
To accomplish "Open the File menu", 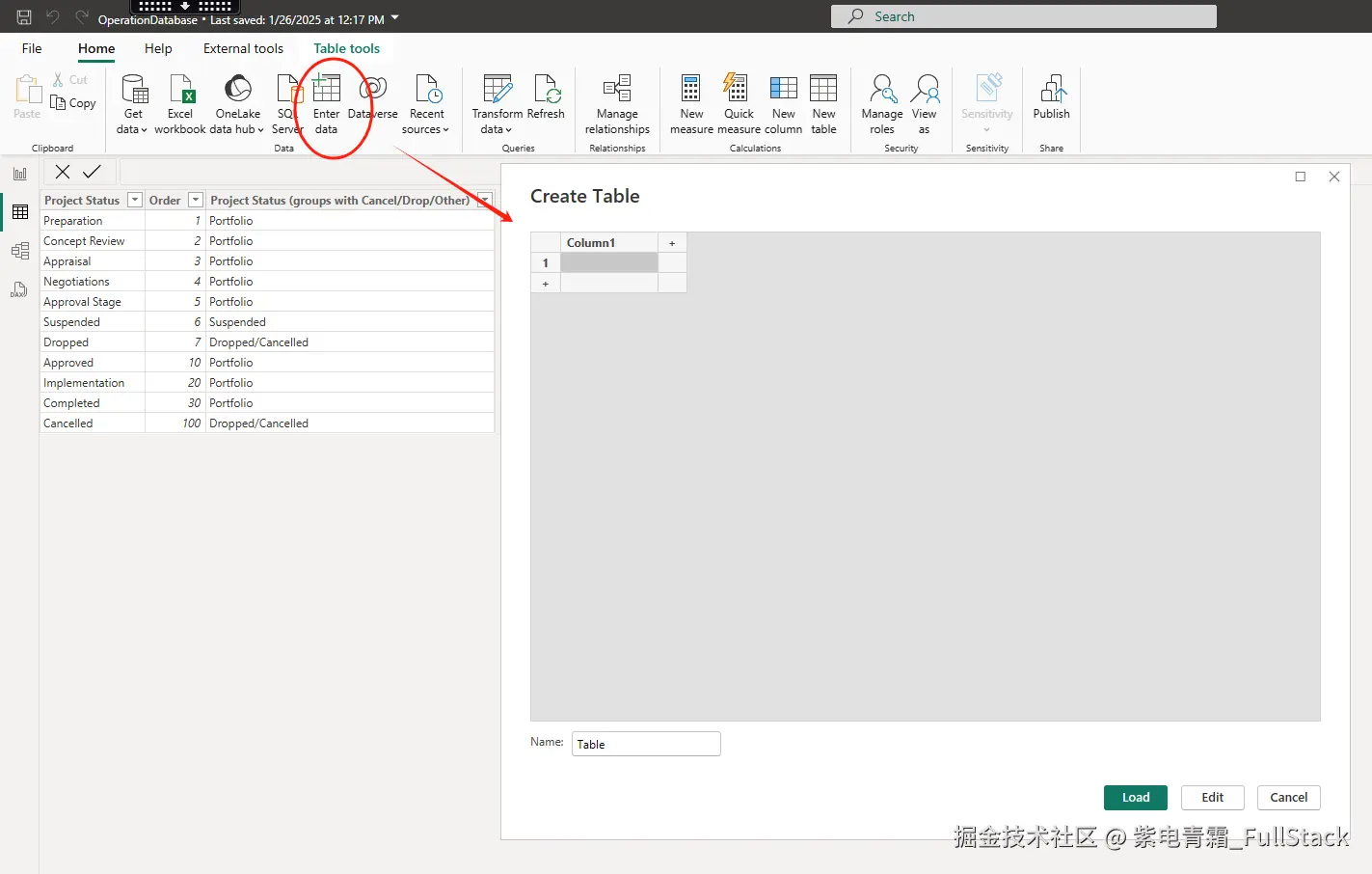I will tap(32, 48).
